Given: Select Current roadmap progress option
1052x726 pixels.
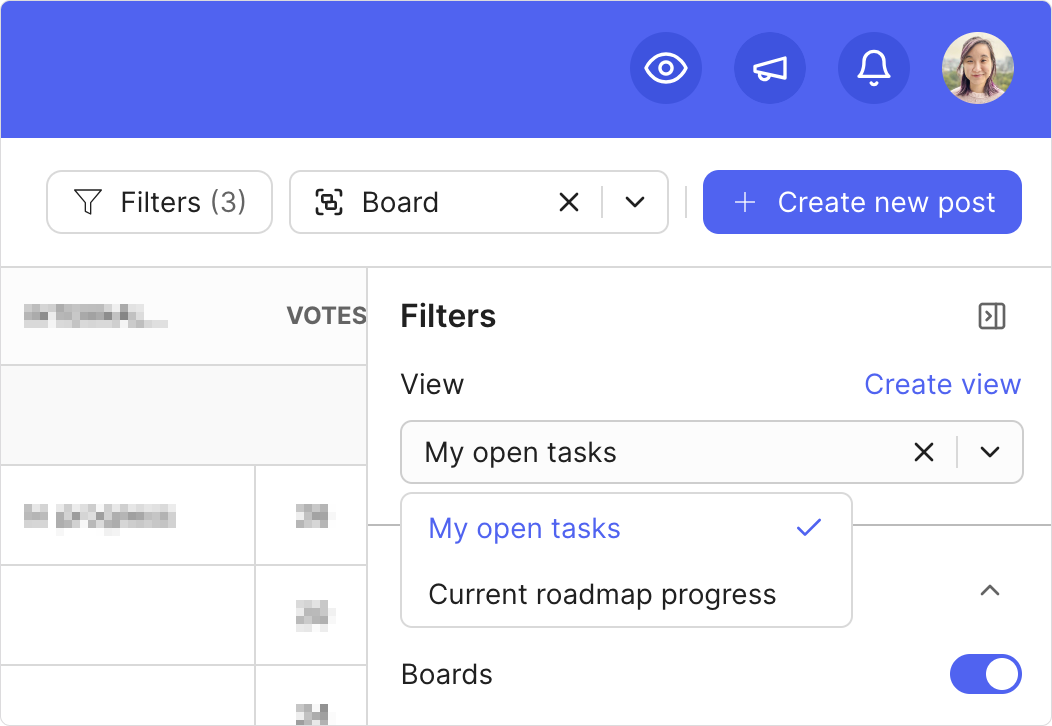Looking at the screenshot, I should pyautogui.click(x=602, y=595).
